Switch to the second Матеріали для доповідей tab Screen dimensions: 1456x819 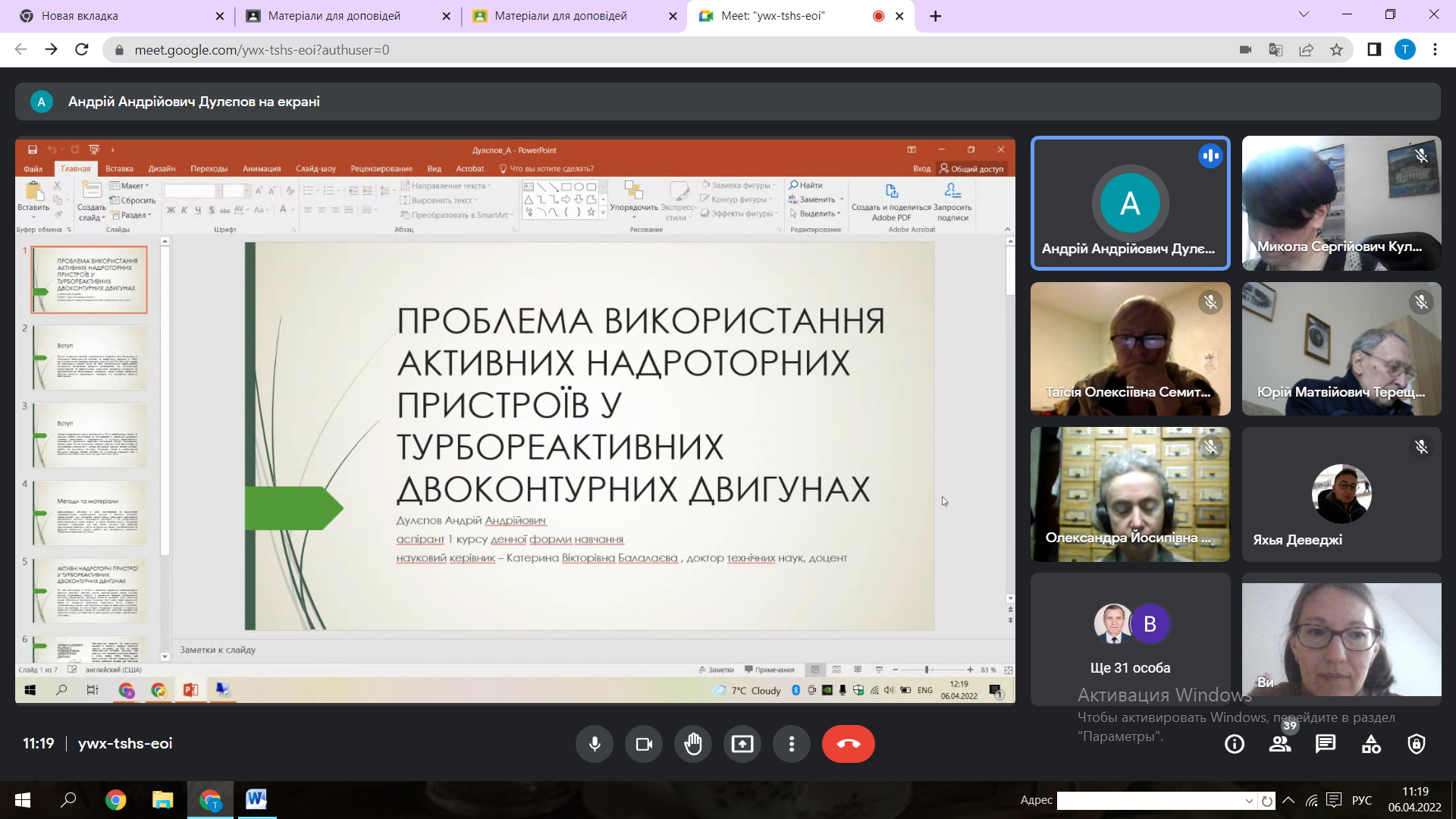pyautogui.click(x=560, y=16)
